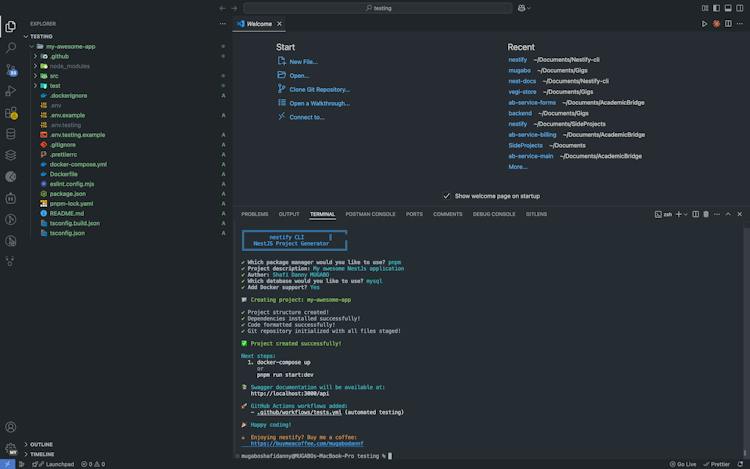Open the Copilot dropdown chevron in title bar
The image size is (750, 469).
529,8
